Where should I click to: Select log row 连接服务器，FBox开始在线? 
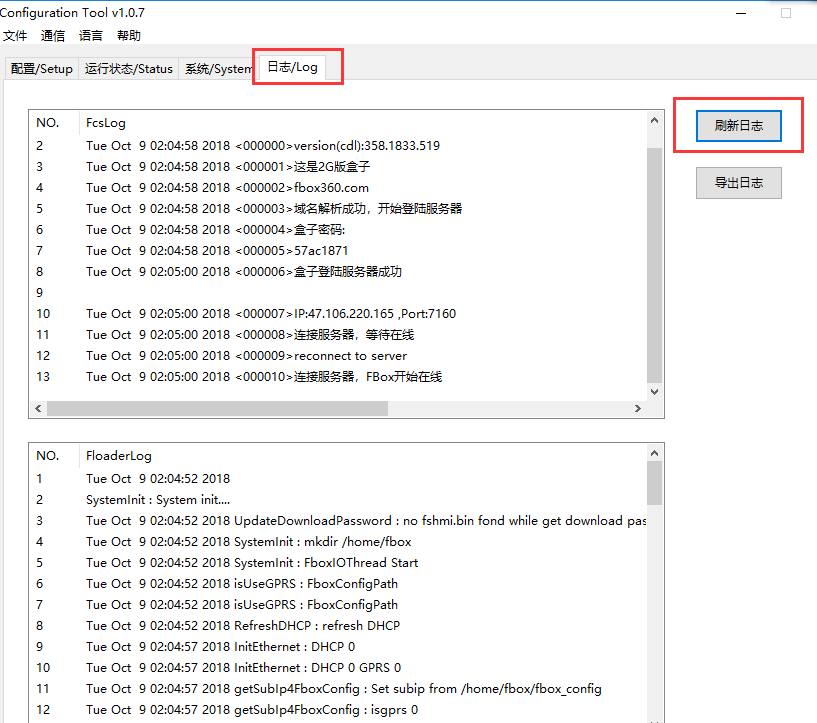[338, 377]
